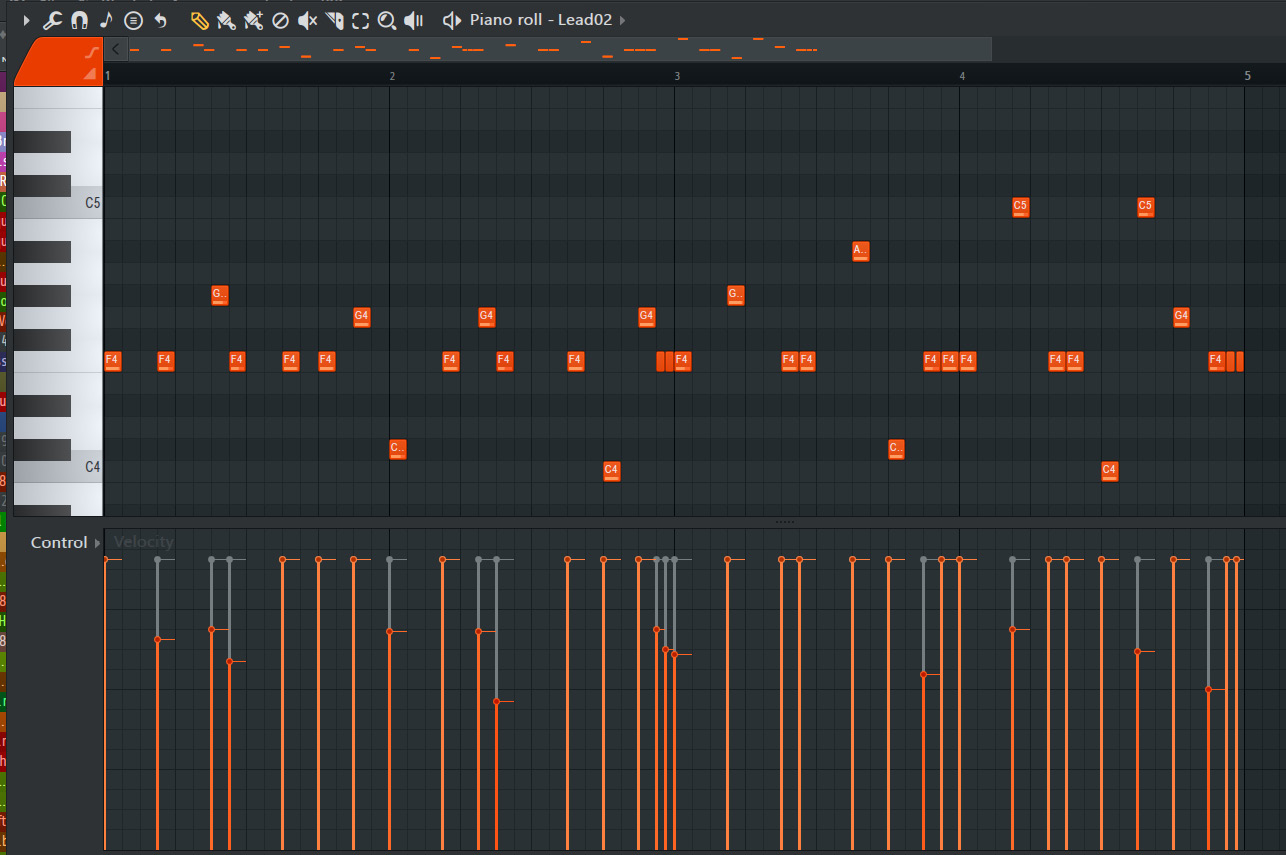Click the note overview minimap scrollbar
Screen dimensions: 1286x855
560,49
